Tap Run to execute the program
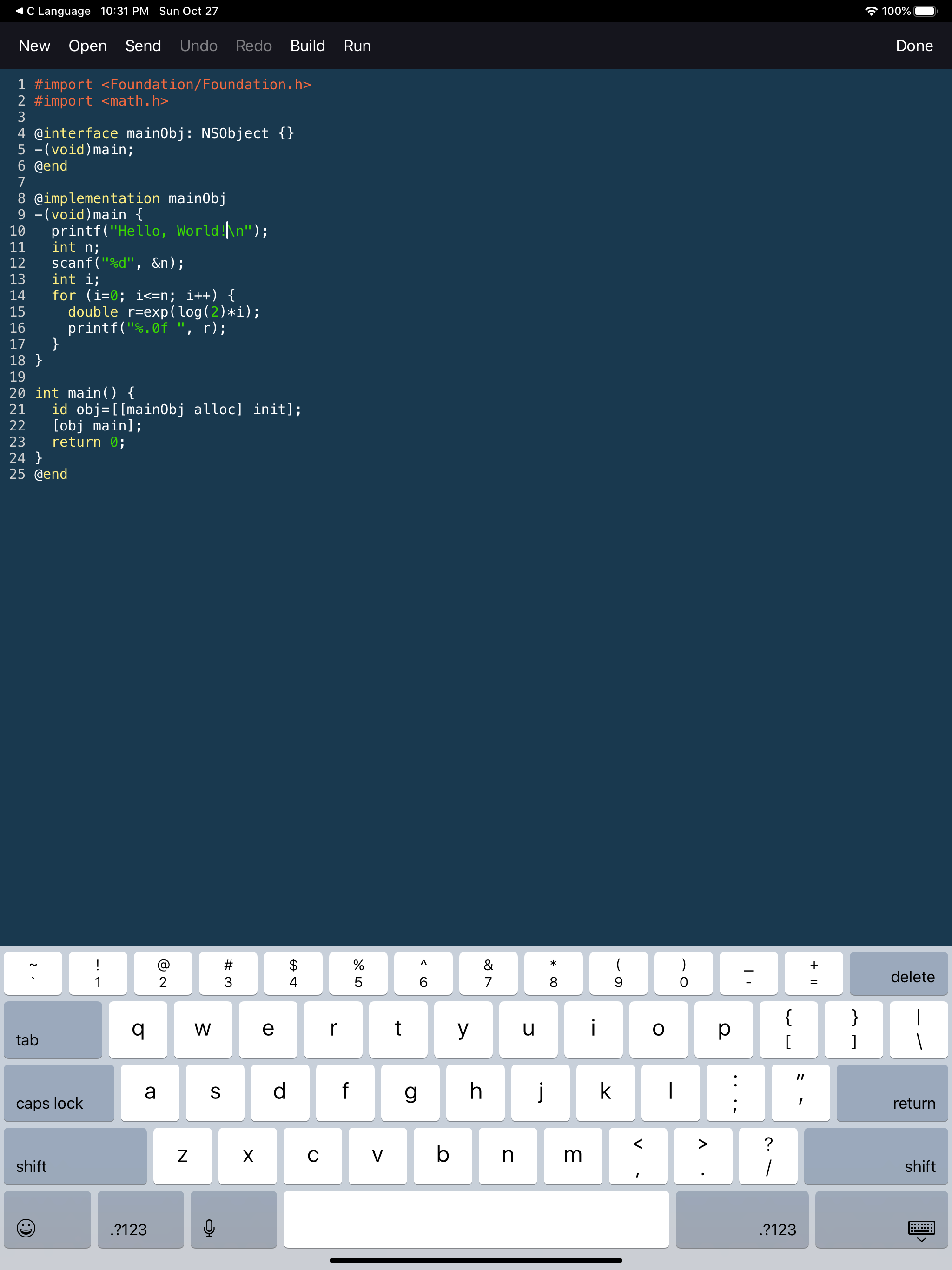 click(x=357, y=46)
